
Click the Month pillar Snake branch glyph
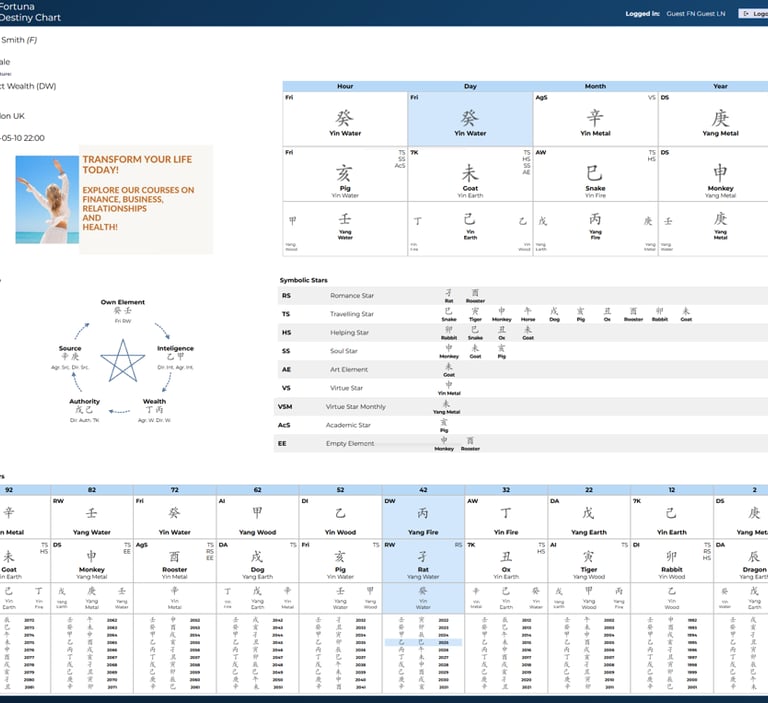pos(595,173)
